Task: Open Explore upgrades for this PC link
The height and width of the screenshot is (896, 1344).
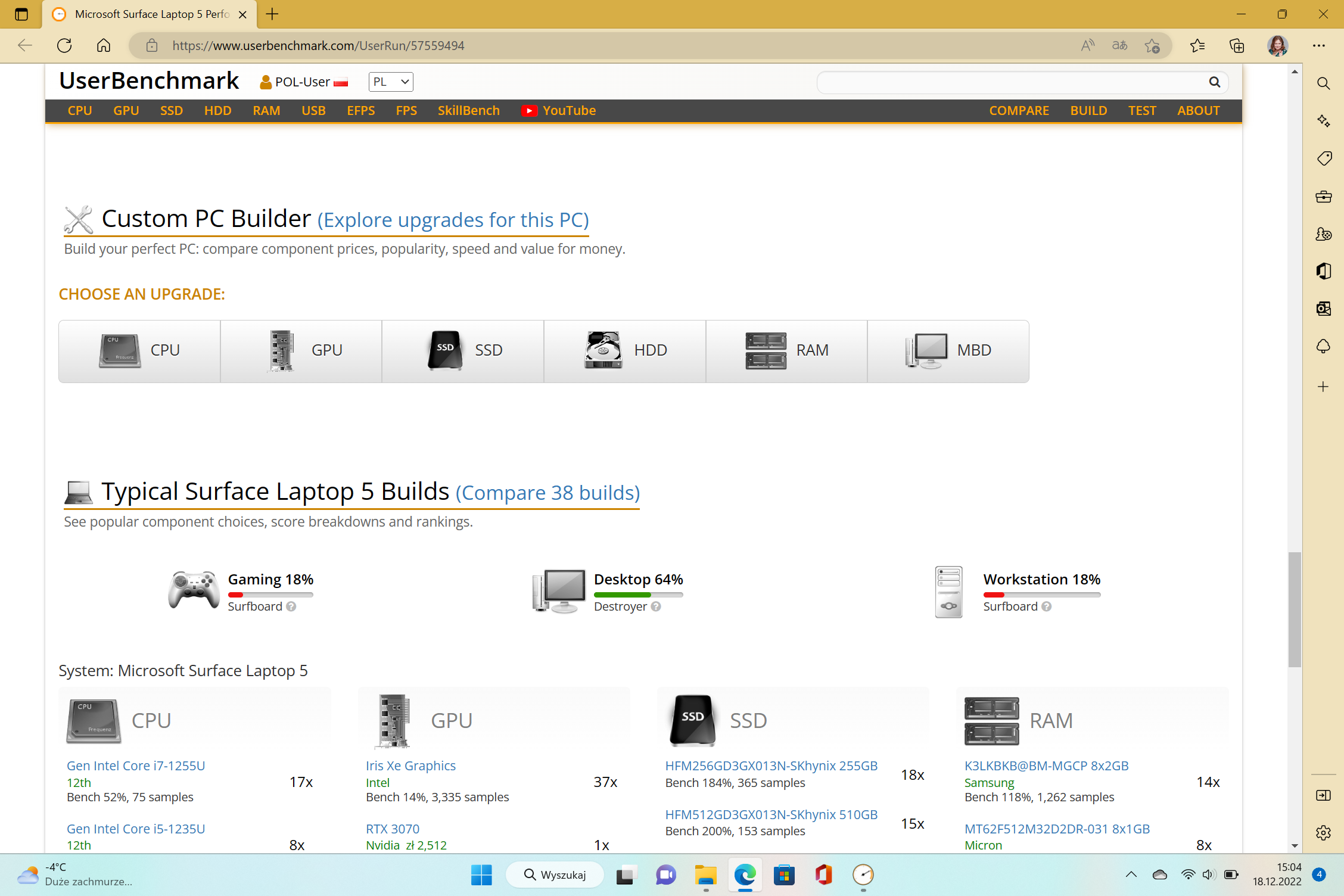Action: point(453,220)
